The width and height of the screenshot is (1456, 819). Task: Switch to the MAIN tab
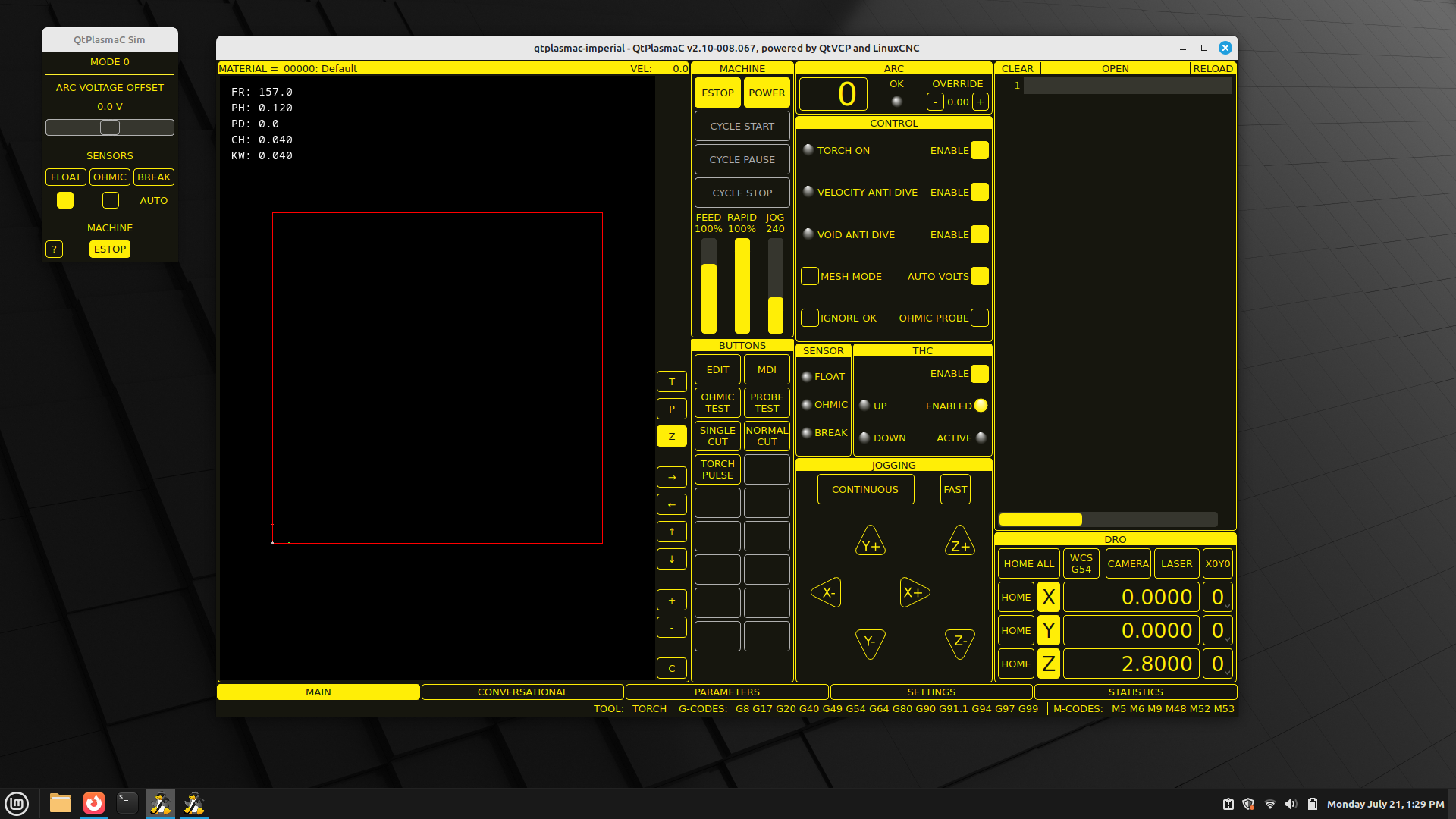318,692
